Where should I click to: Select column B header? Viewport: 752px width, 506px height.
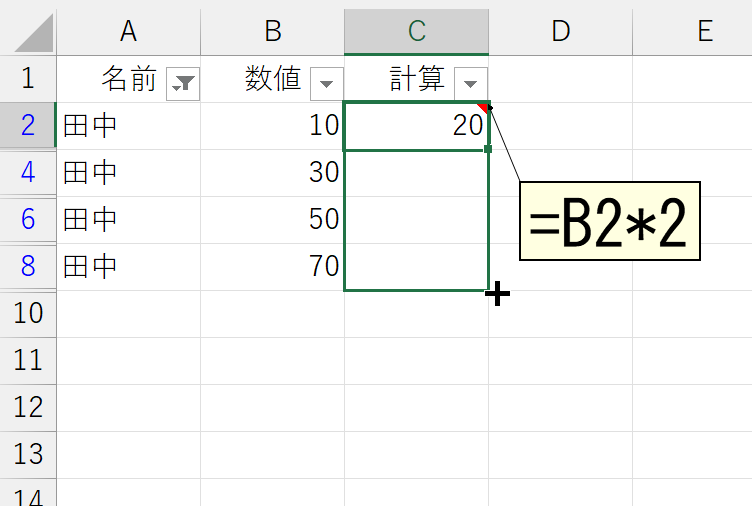[272, 32]
